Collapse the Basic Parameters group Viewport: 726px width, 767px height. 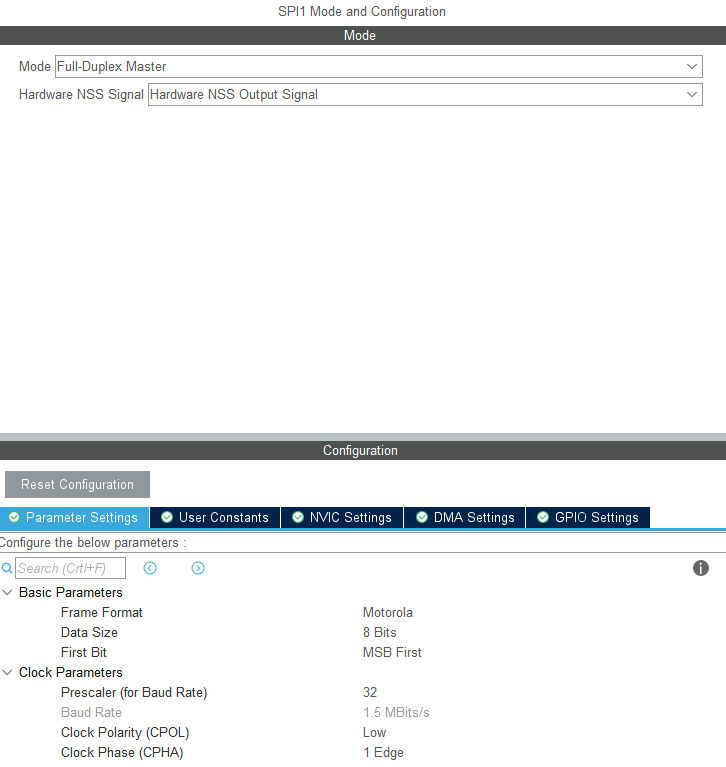pyautogui.click(x=7, y=592)
